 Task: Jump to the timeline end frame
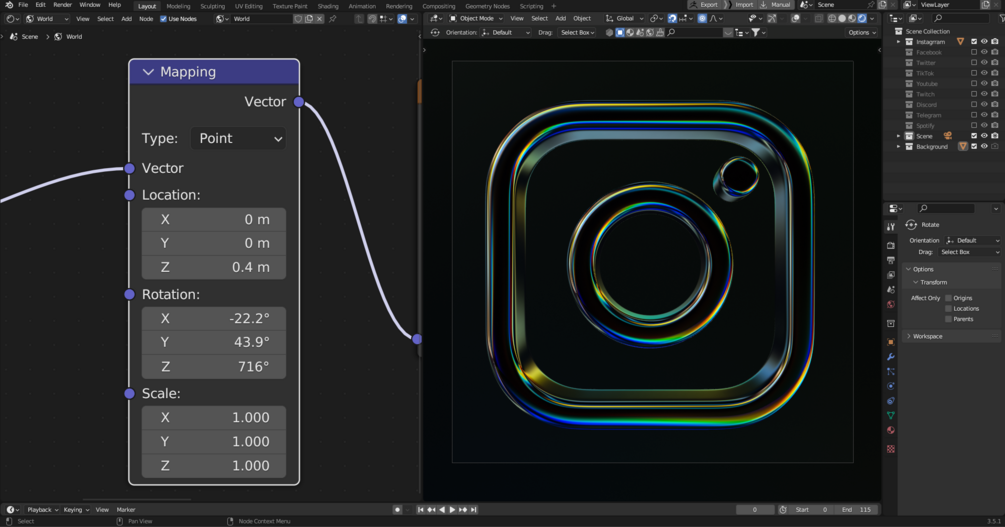[x=474, y=510]
